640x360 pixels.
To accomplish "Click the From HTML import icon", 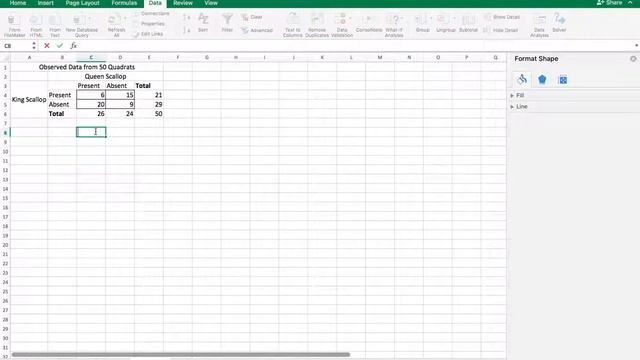I will [36, 25].
